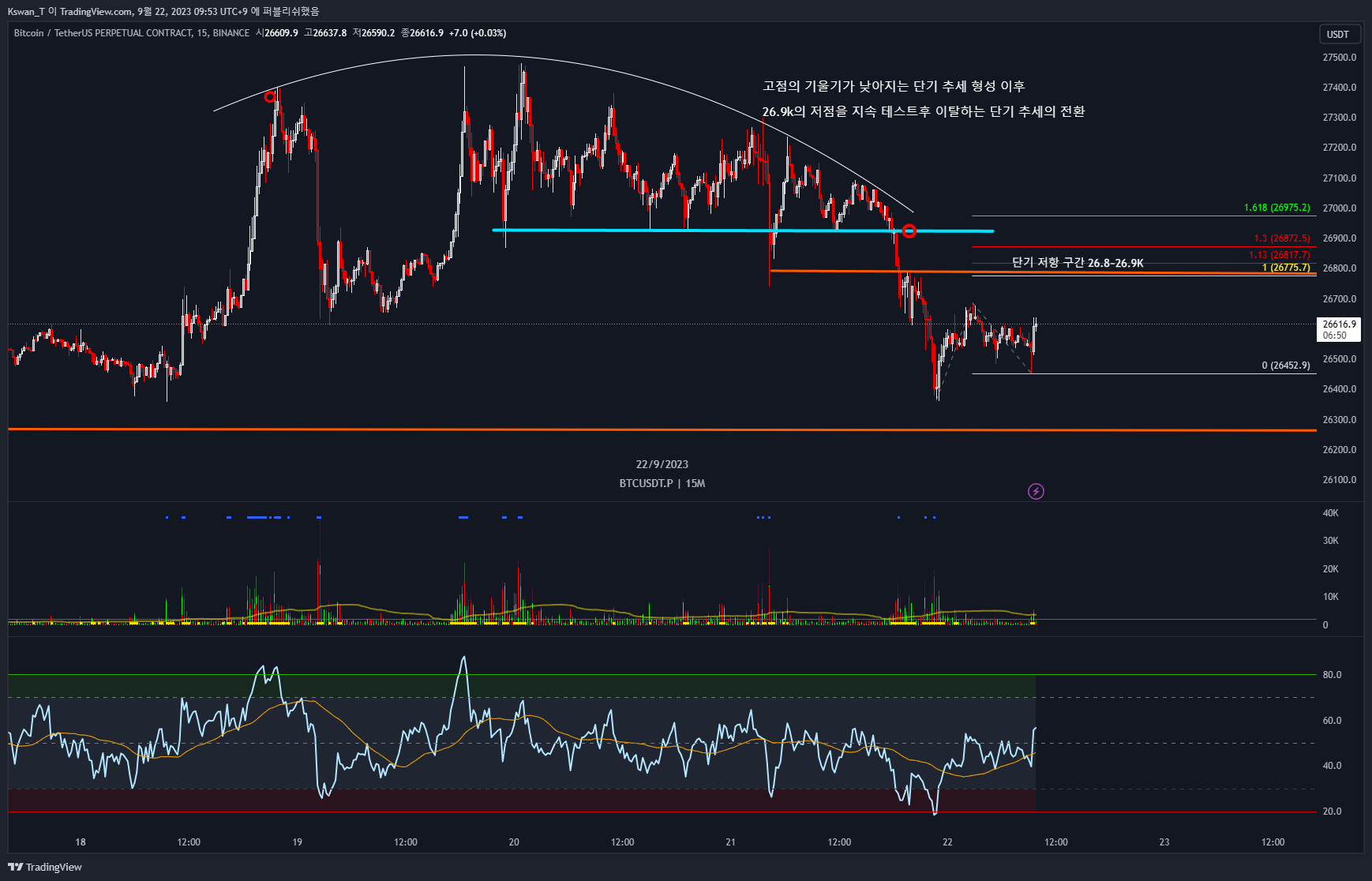The height and width of the screenshot is (881, 1372).
Task: Click the 단기 저항 구간 26.8-26.9K annotation
Action: [x=1078, y=263]
